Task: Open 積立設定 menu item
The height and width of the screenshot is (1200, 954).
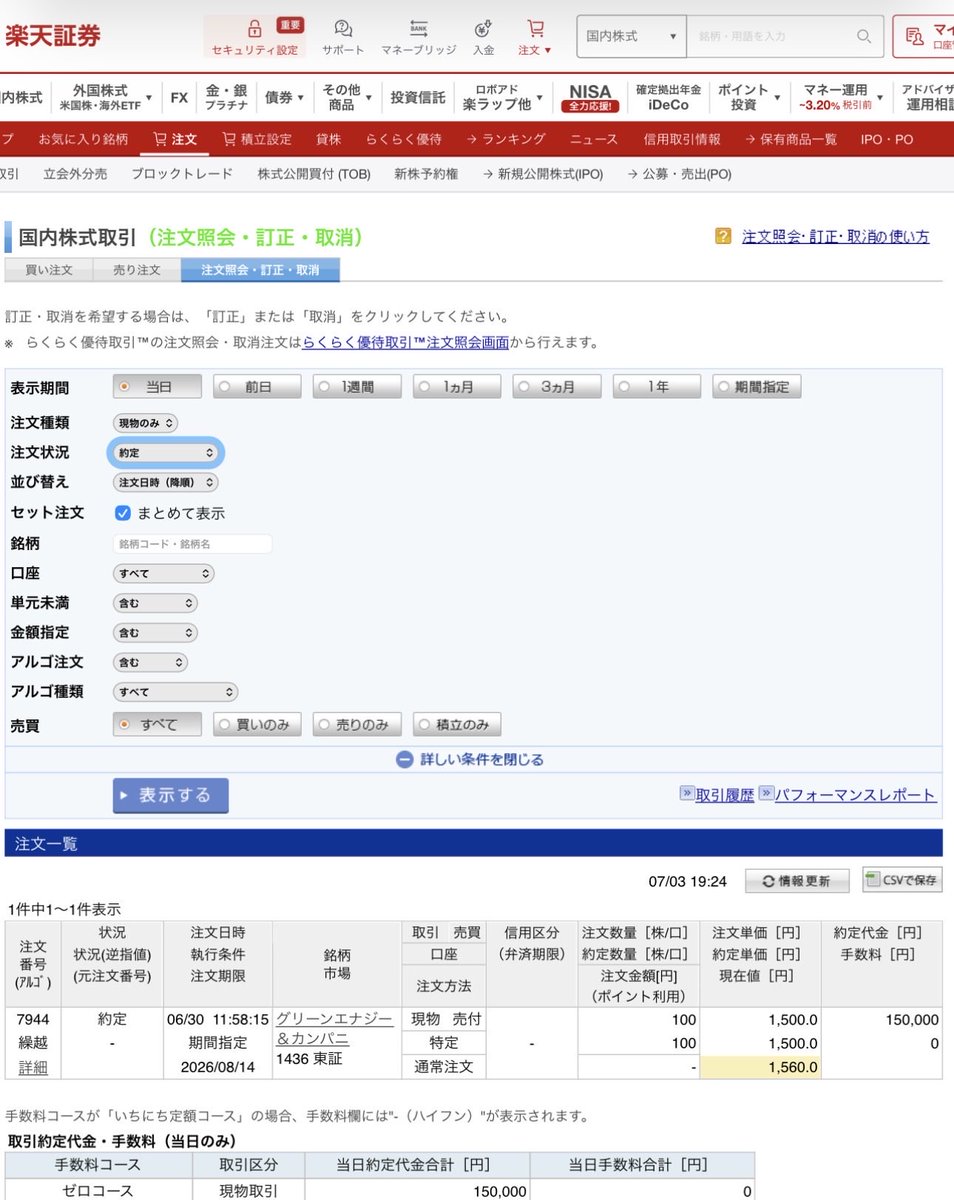Action: pos(257,139)
